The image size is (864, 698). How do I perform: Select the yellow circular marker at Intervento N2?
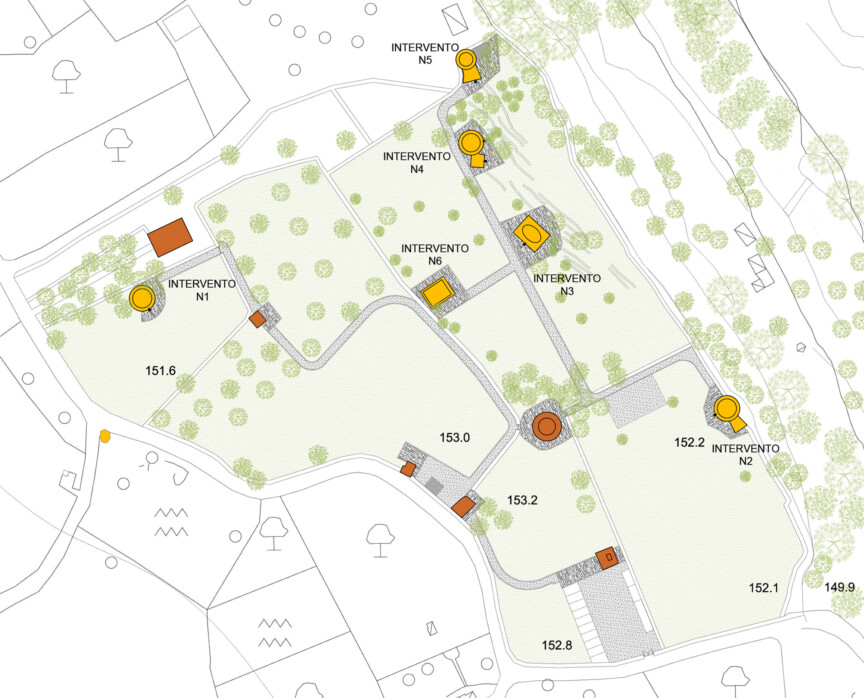[x=726, y=409]
